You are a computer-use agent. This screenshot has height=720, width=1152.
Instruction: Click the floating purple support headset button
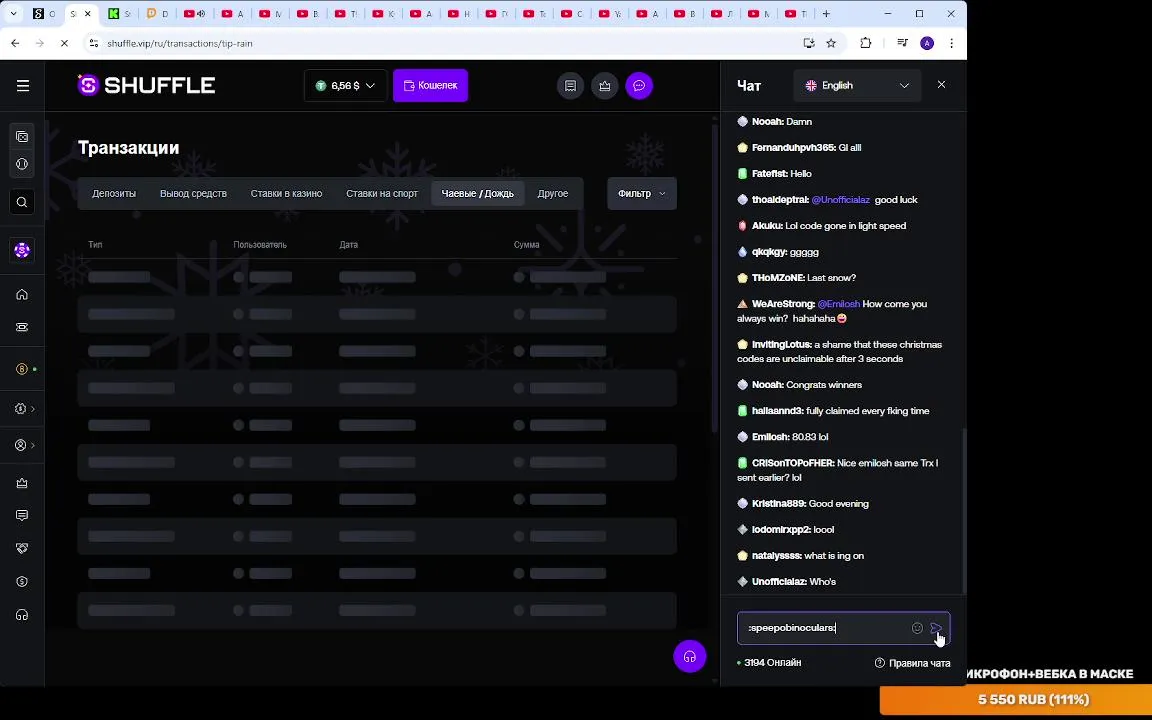click(x=689, y=656)
